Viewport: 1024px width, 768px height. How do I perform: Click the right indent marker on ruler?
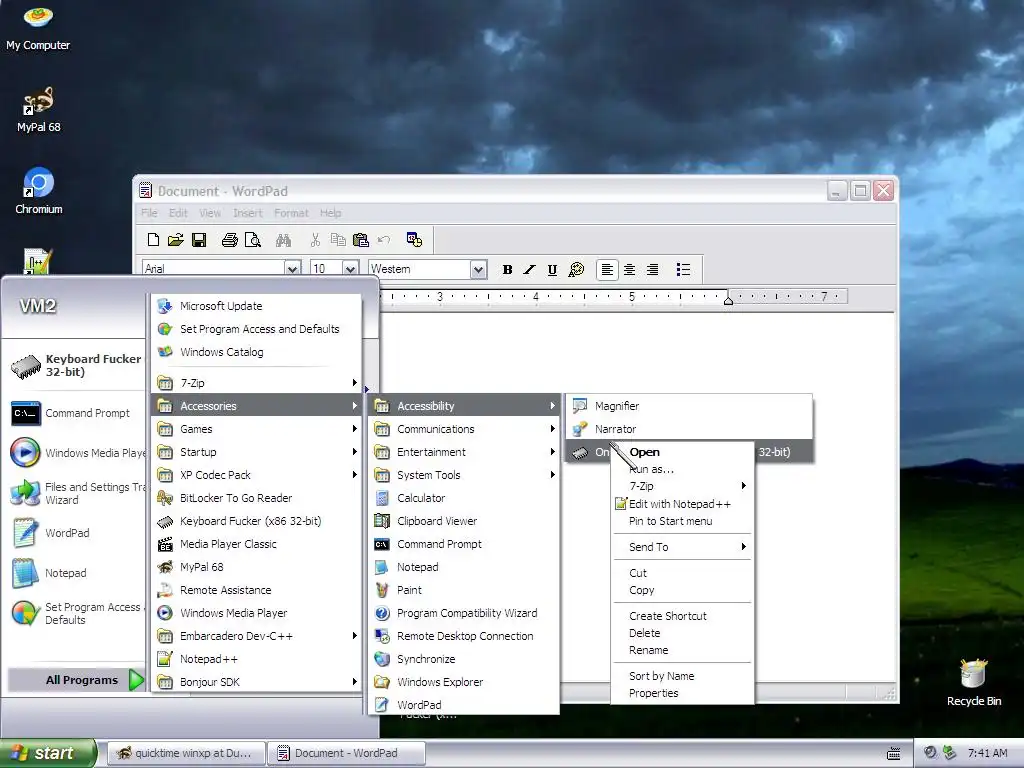[x=728, y=300]
